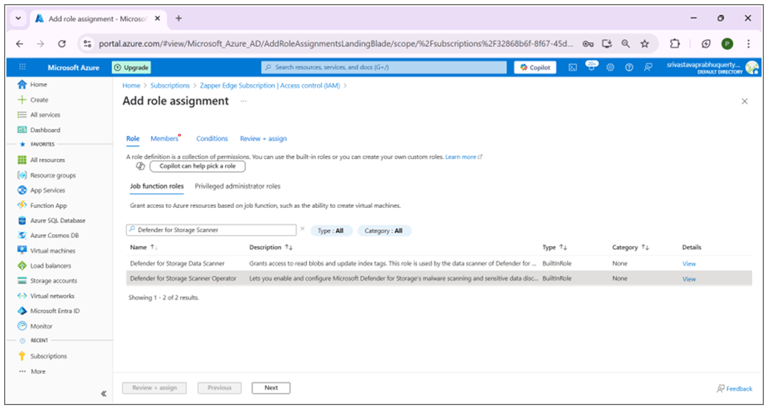The width and height of the screenshot is (768, 408).
Task: Sort the roles by Category column
Action: [x=630, y=247]
